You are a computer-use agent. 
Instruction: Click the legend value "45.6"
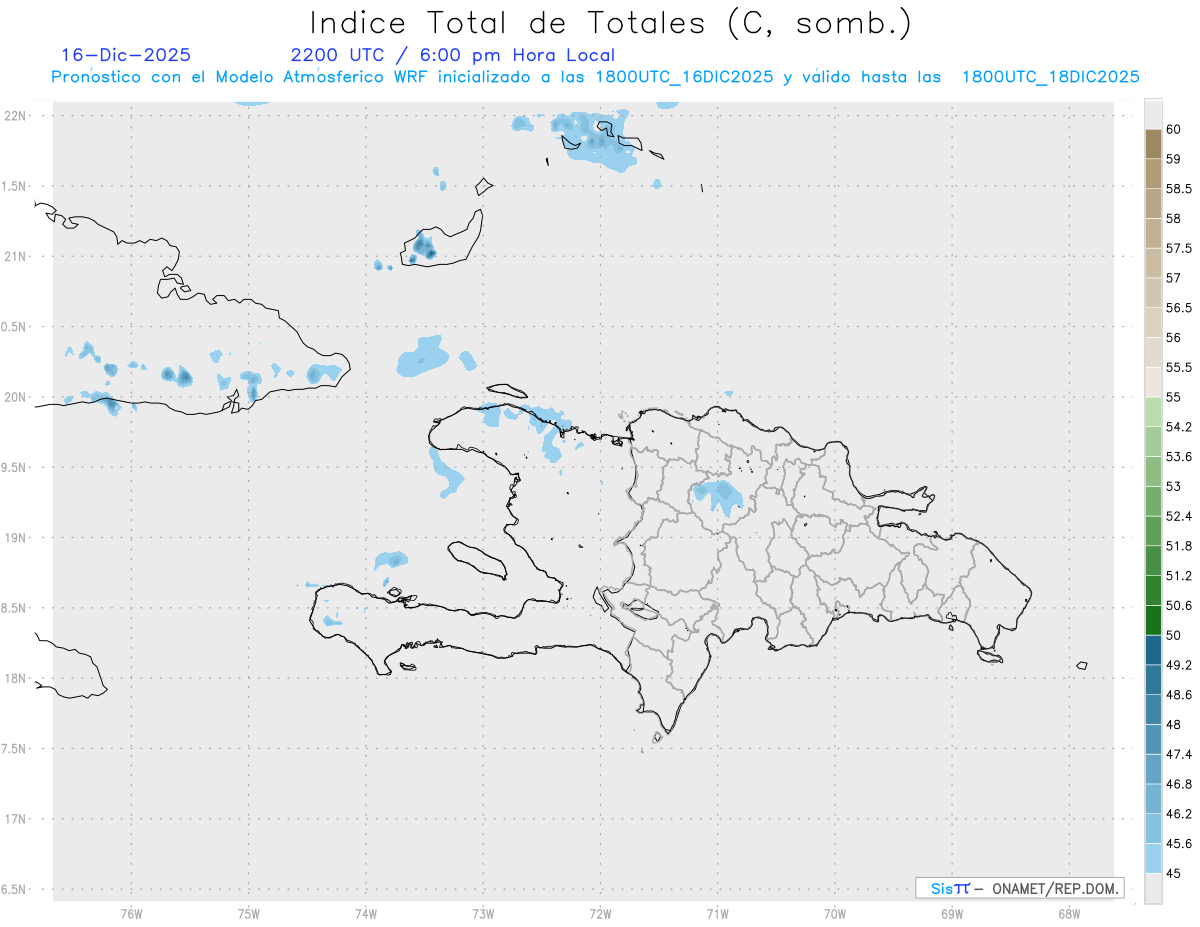1178,844
